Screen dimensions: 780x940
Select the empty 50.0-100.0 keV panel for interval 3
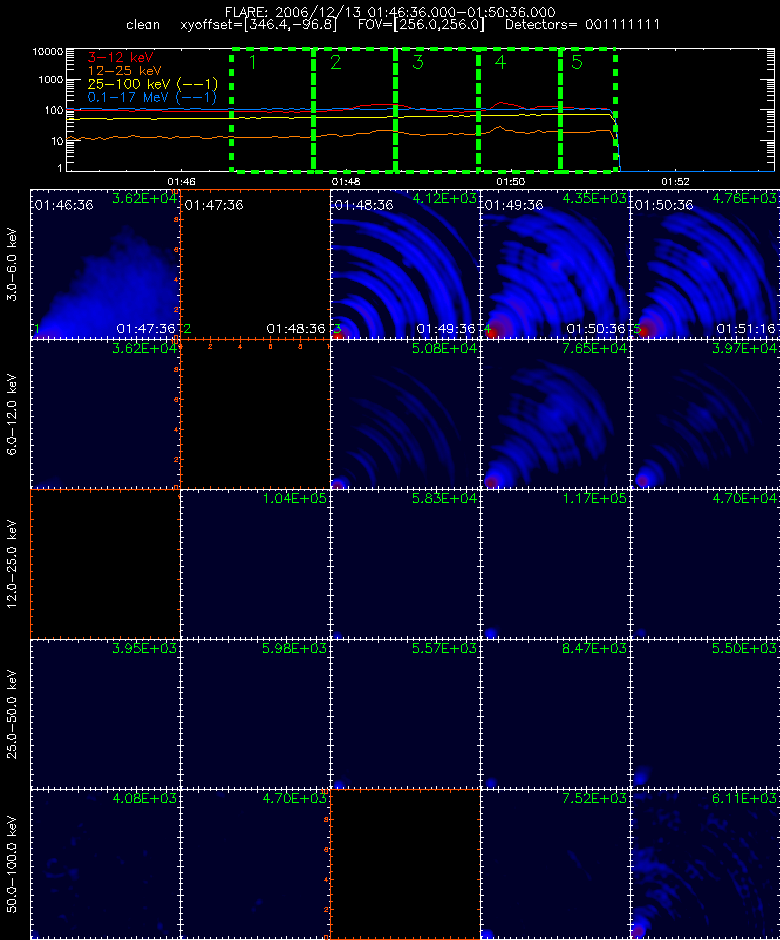pyautogui.click(x=405, y=864)
